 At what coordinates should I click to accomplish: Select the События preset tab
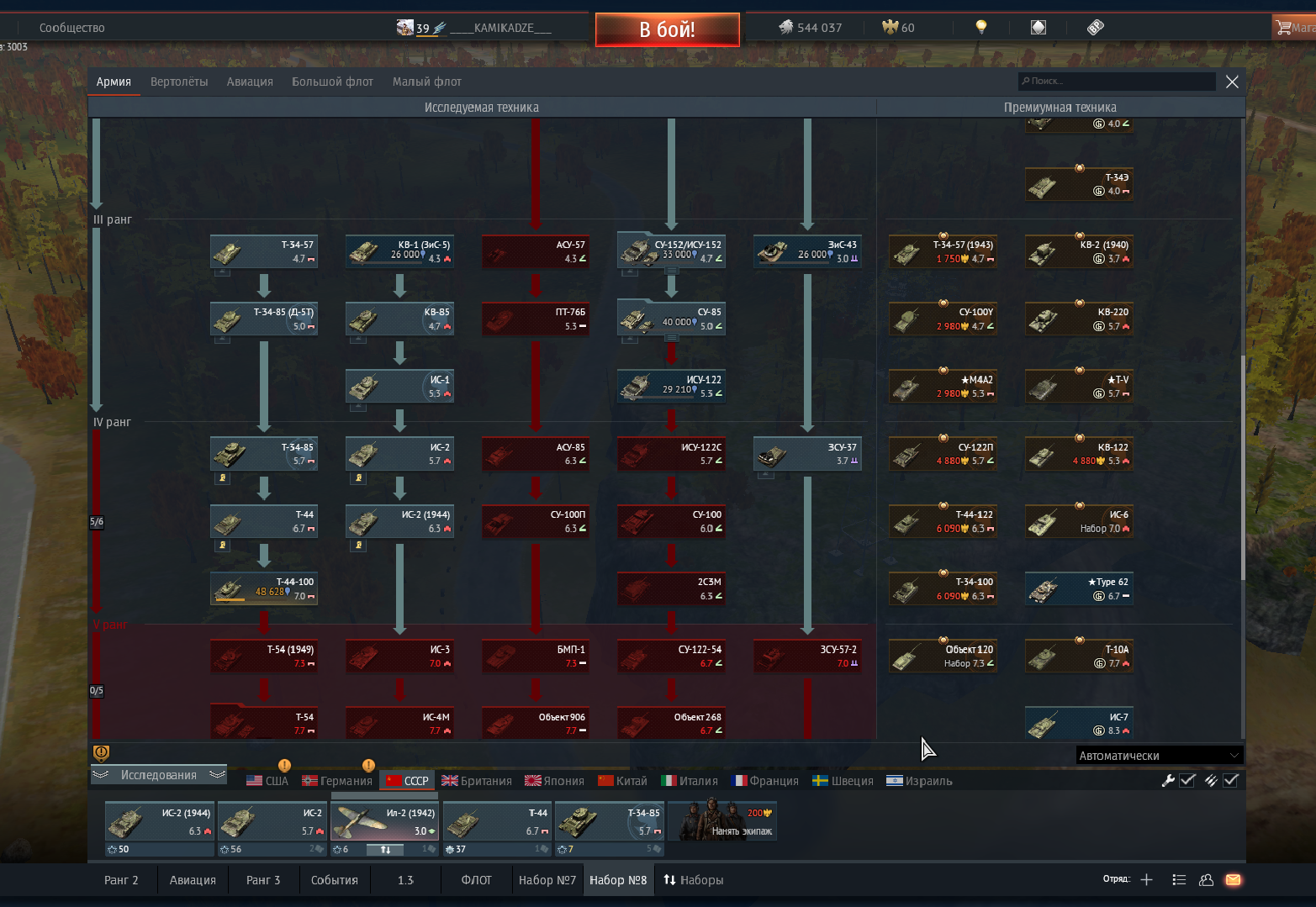(x=335, y=880)
